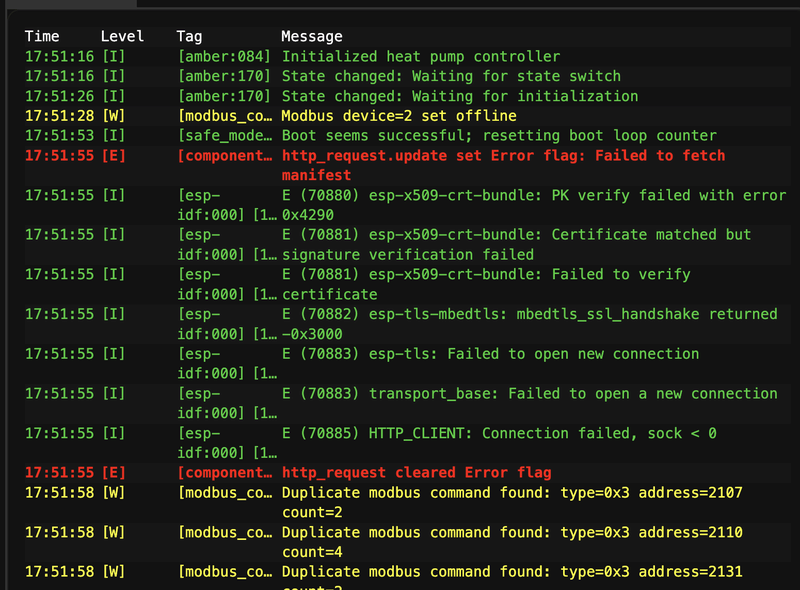Click timestamp 17:51:26

(x=60, y=96)
